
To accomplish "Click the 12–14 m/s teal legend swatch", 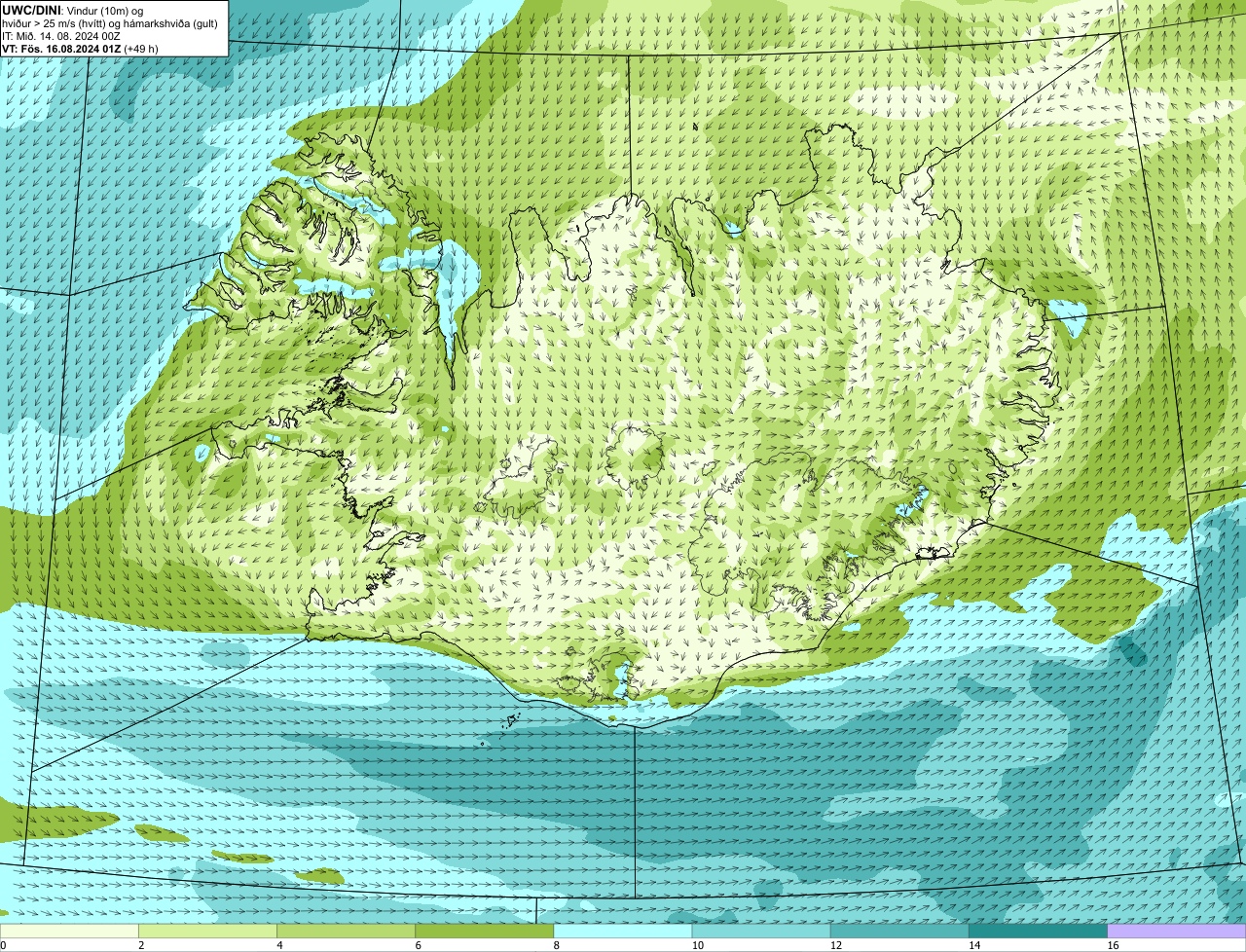I will (x=899, y=932).
